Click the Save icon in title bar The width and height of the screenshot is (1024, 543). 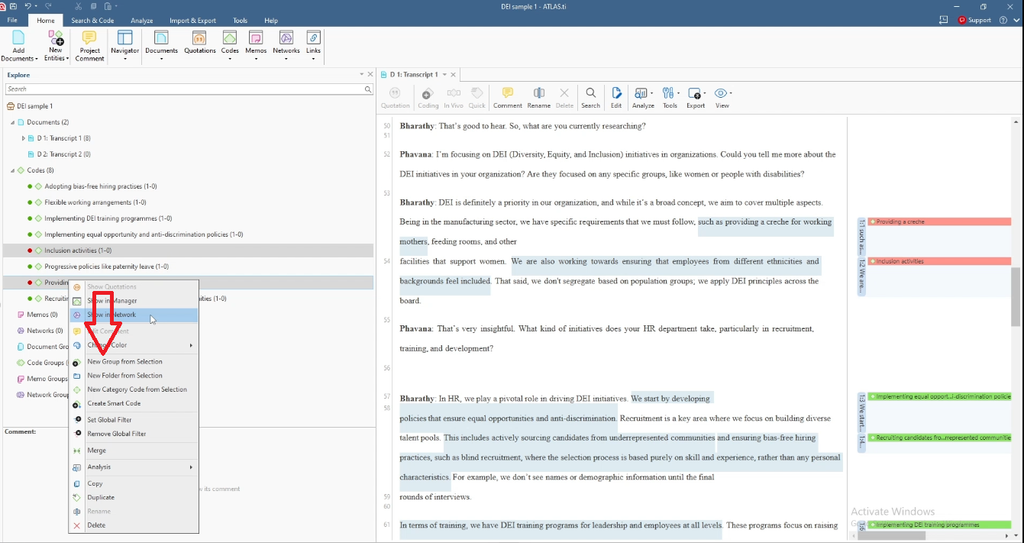pyautogui.click(x=13, y=6)
